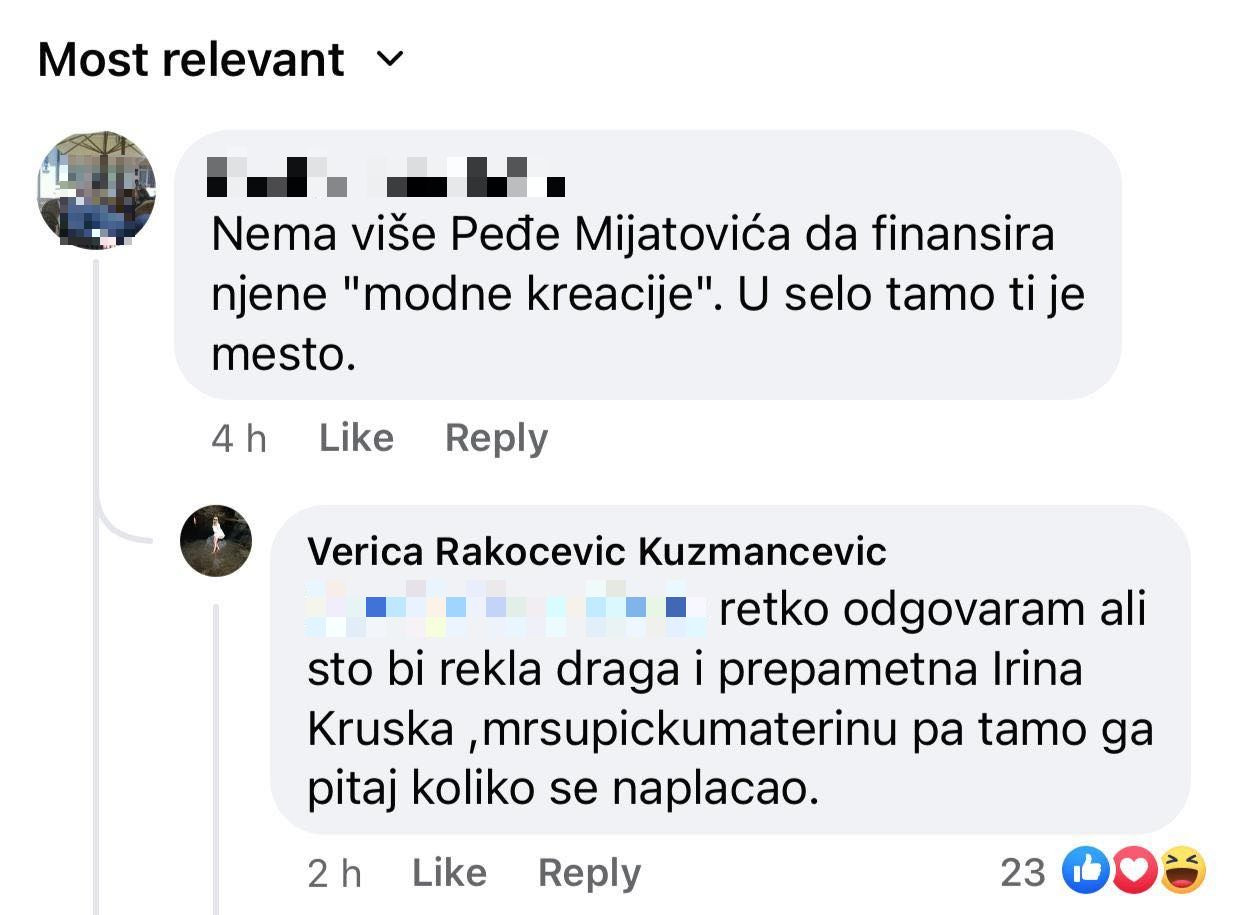Click the 2 h timestamp on Verica's reply
This screenshot has width=1242, height=915.
[x=334, y=873]
